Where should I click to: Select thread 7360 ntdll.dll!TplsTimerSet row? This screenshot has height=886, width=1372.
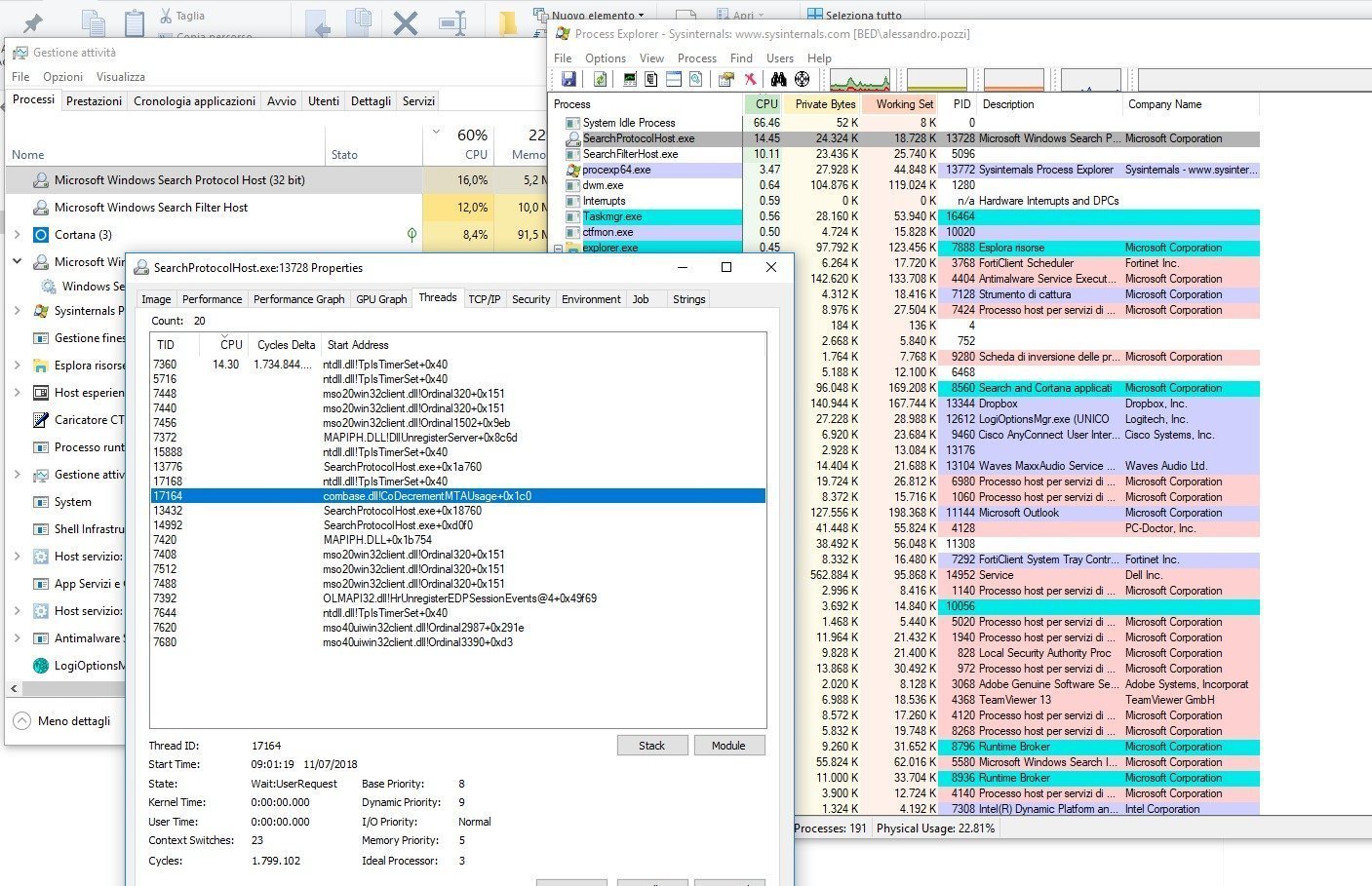coord(457,365)
